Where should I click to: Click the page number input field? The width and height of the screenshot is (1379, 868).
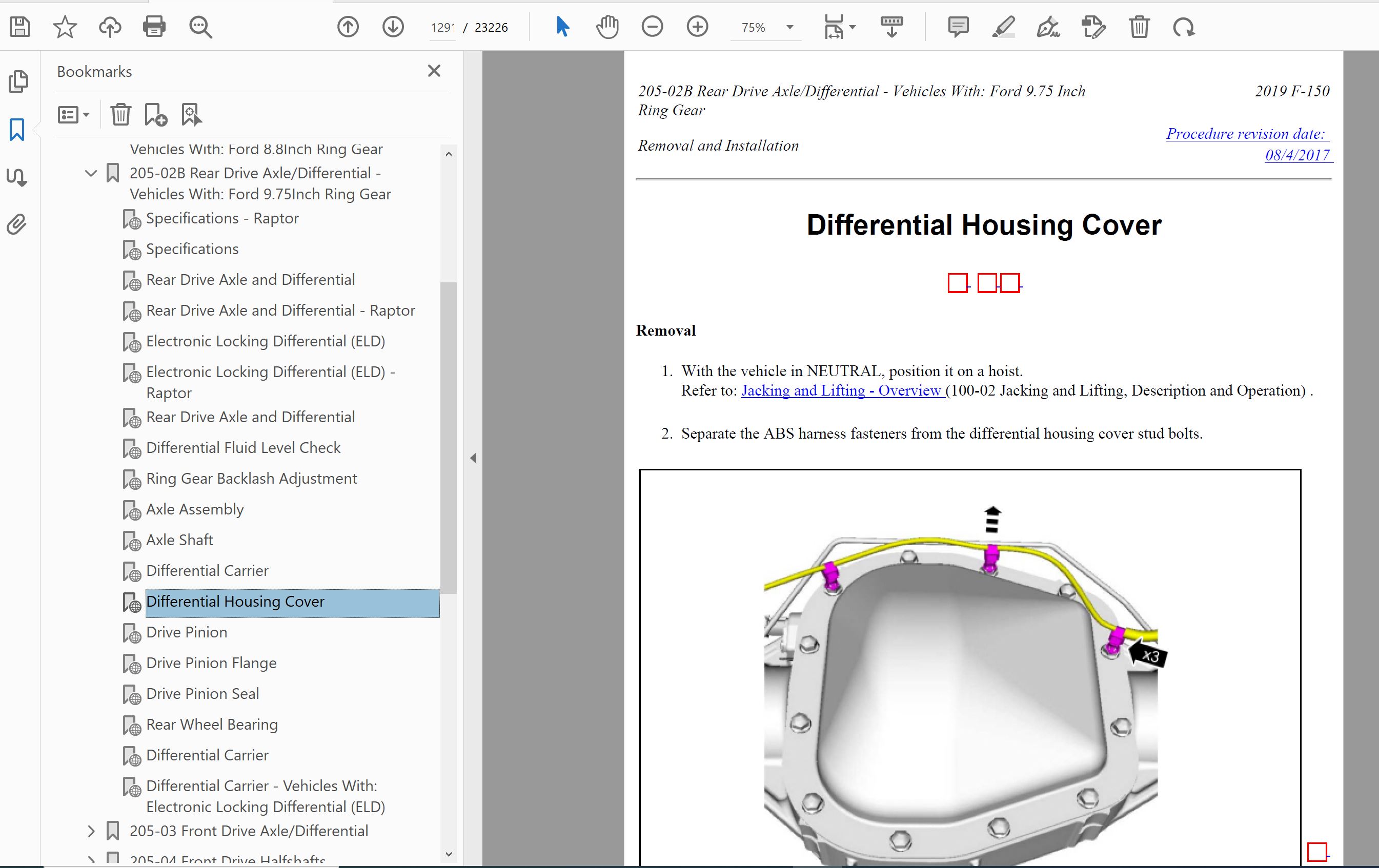(442, 28)
